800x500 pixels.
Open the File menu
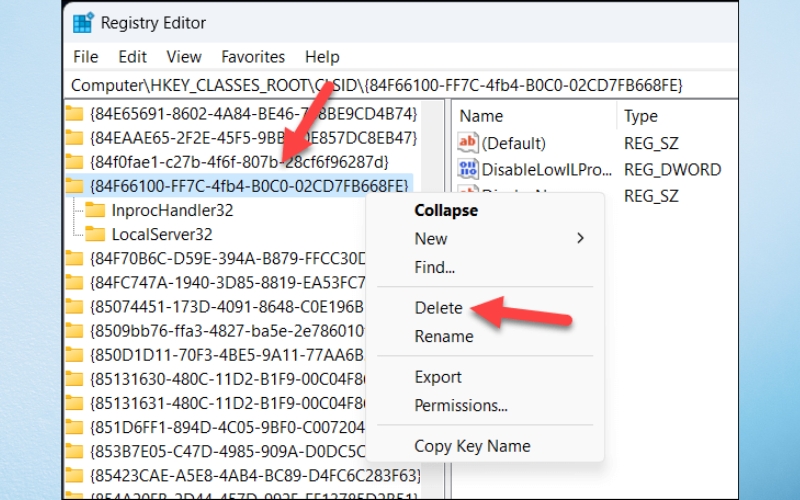[x=86, y=57]
